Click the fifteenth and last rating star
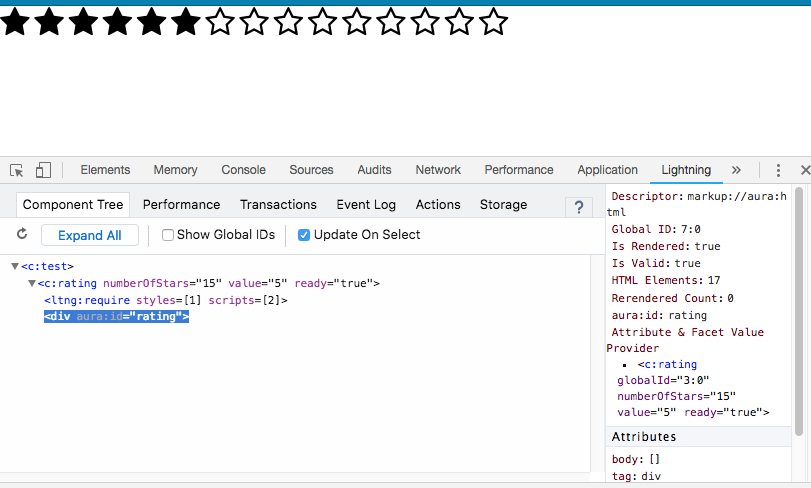 [493, 22]
